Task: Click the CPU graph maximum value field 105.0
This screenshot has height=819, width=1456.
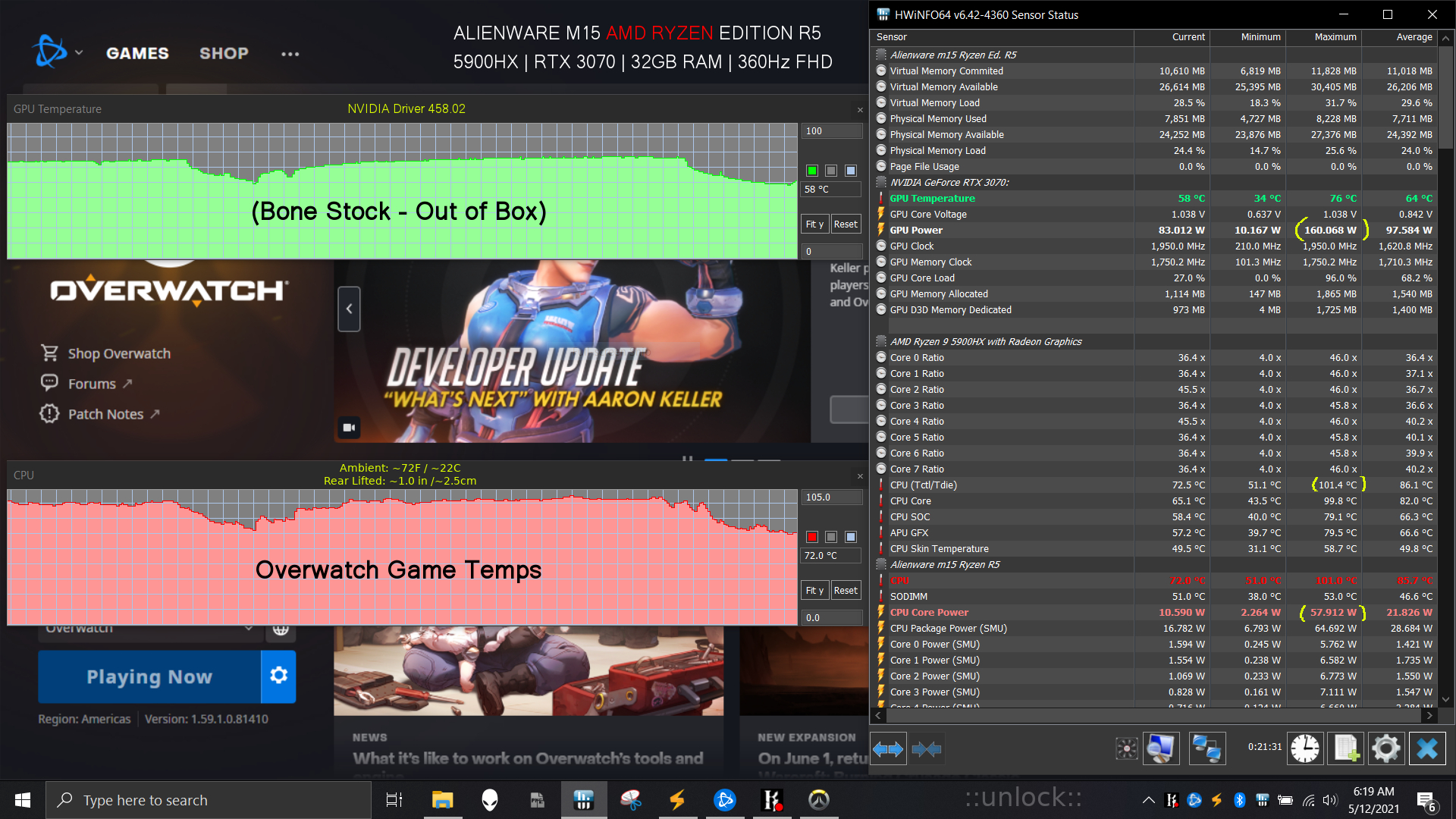Action: click(x=832, y=497)
